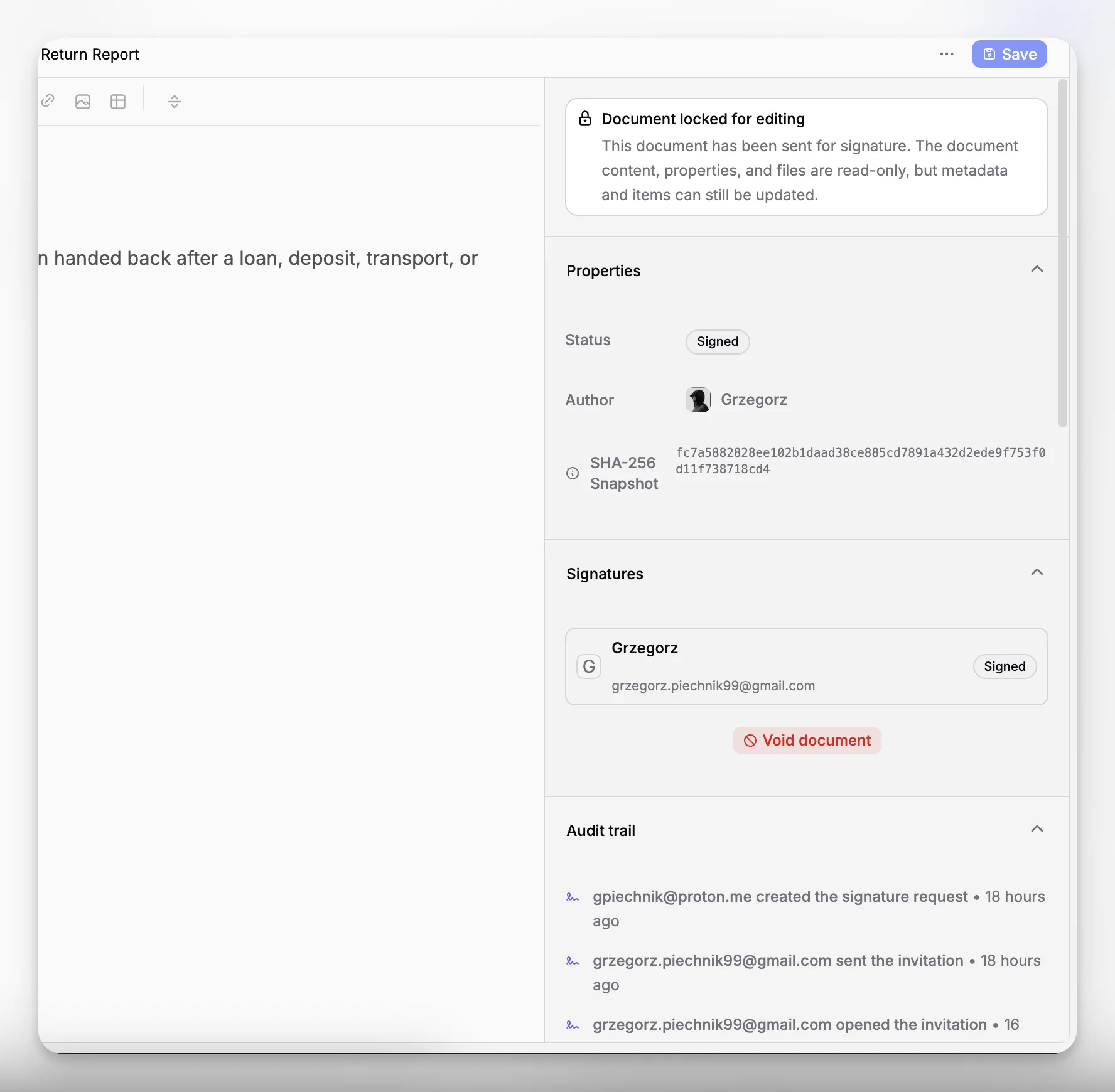Collapse the Audit trail section
Screen dimensions: 1115x1092
1037,829
